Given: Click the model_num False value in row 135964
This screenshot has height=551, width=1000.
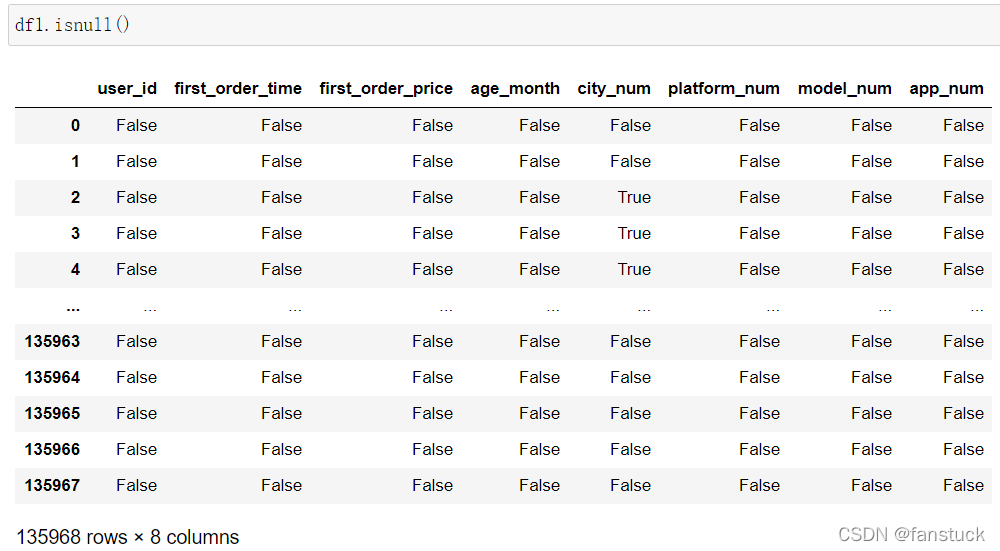Looking at the screenshot, I should pos(871,378).
